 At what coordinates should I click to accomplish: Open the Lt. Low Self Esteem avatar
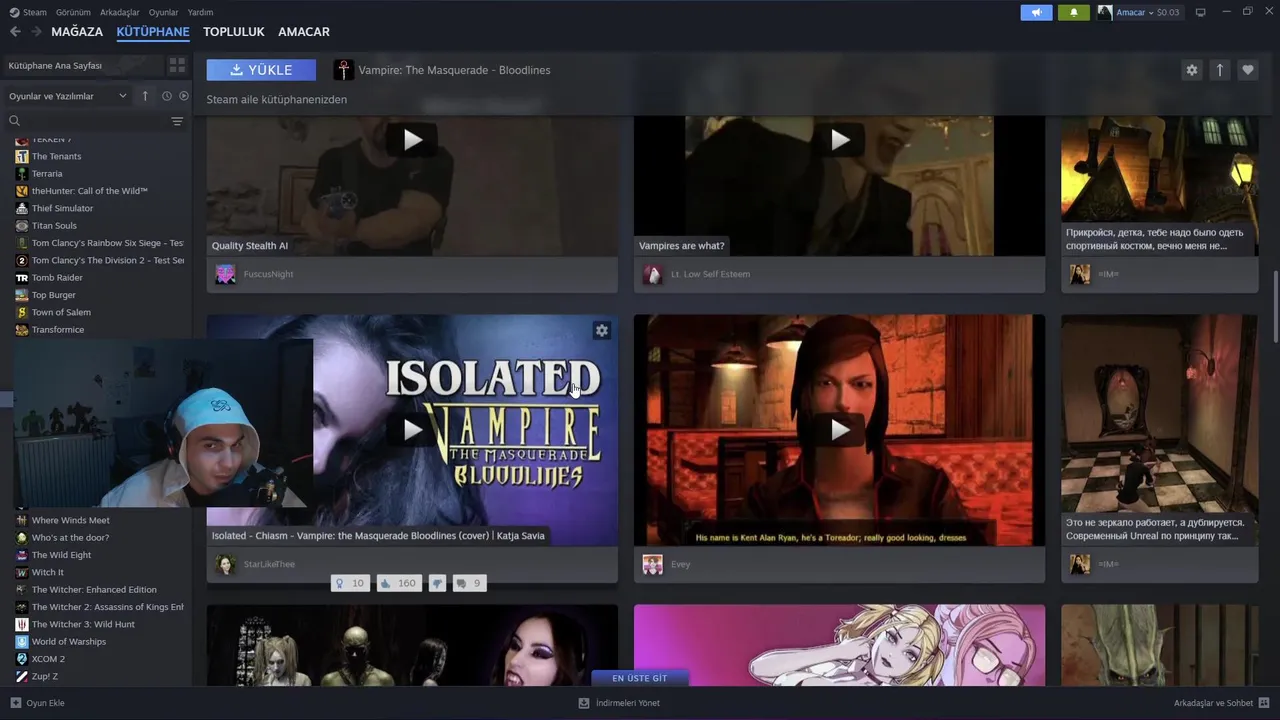(x=653, y=274)
